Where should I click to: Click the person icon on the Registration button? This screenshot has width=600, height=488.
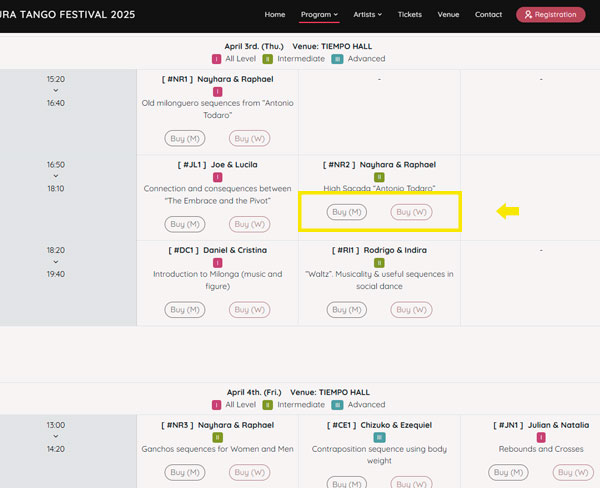(528, 15)
